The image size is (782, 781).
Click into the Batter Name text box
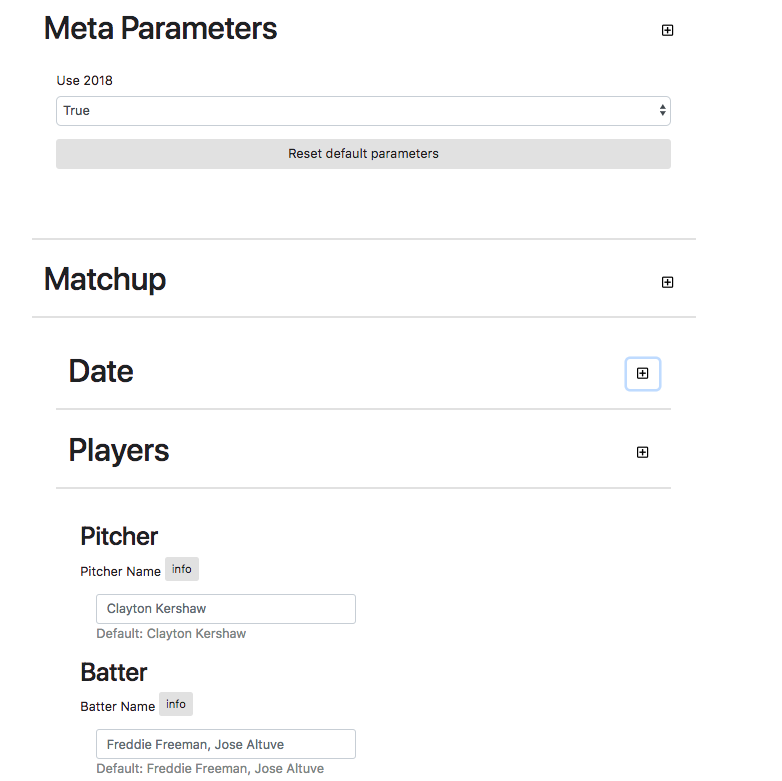point(225,744)
